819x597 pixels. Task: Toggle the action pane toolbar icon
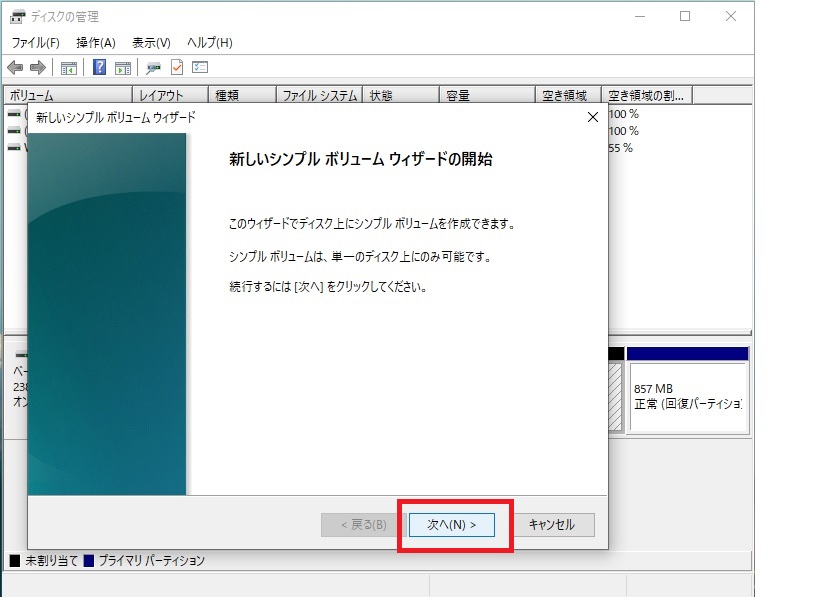pos(123,68)
